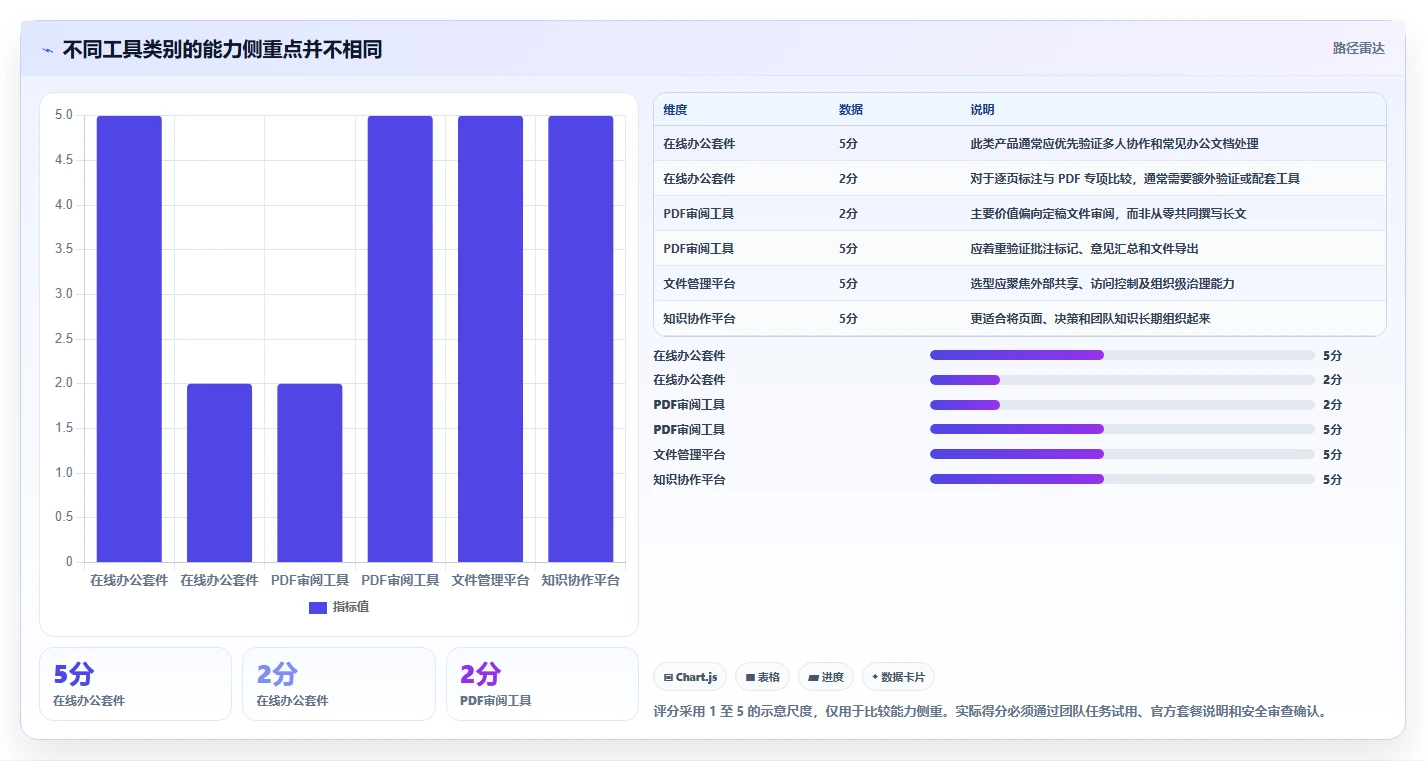Open the 2分 在线办公套件 data card
The width and height of the screenshot is (1426, 761).
[339, 684]
